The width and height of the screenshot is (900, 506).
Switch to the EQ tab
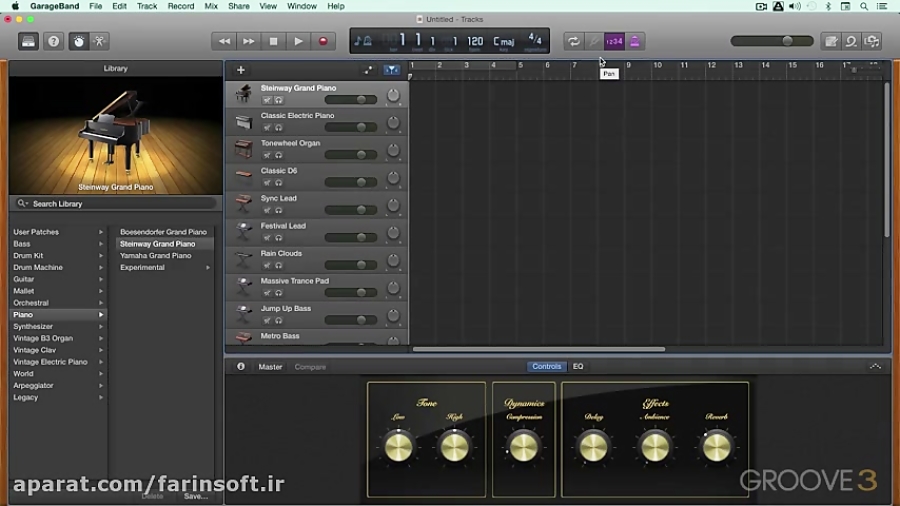[578, 367]
